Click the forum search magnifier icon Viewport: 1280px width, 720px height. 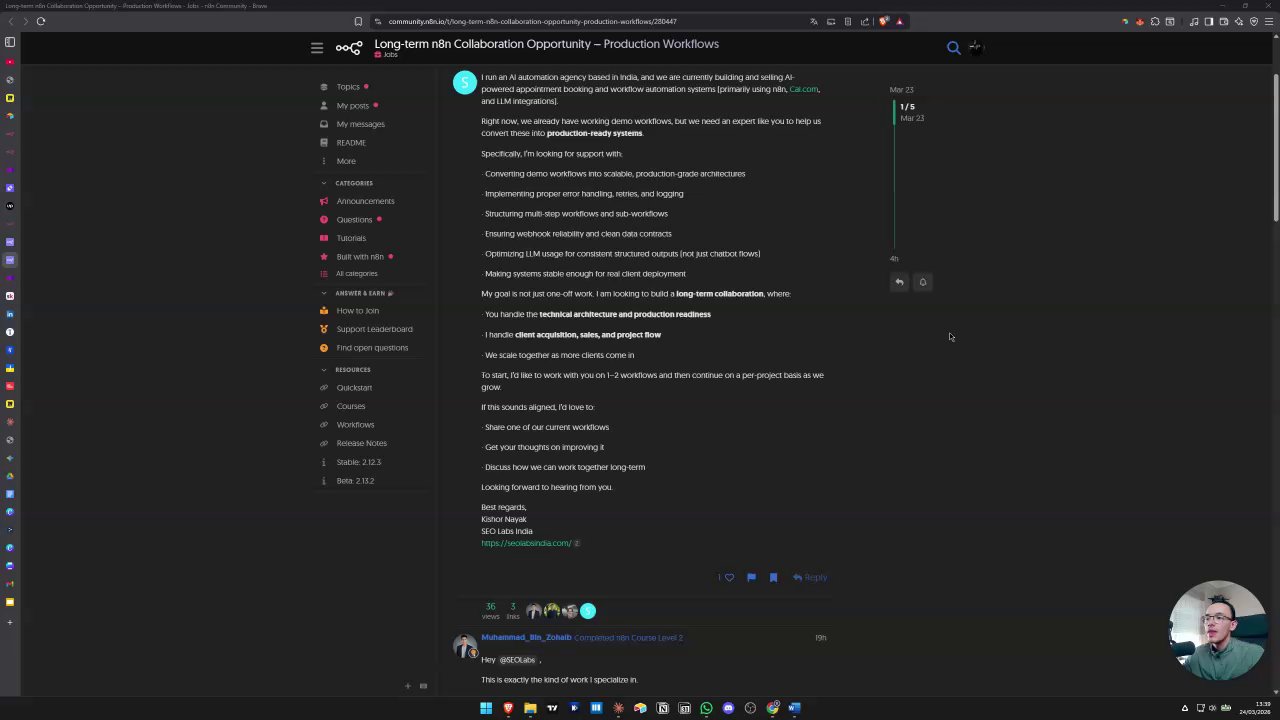(953, 47)
